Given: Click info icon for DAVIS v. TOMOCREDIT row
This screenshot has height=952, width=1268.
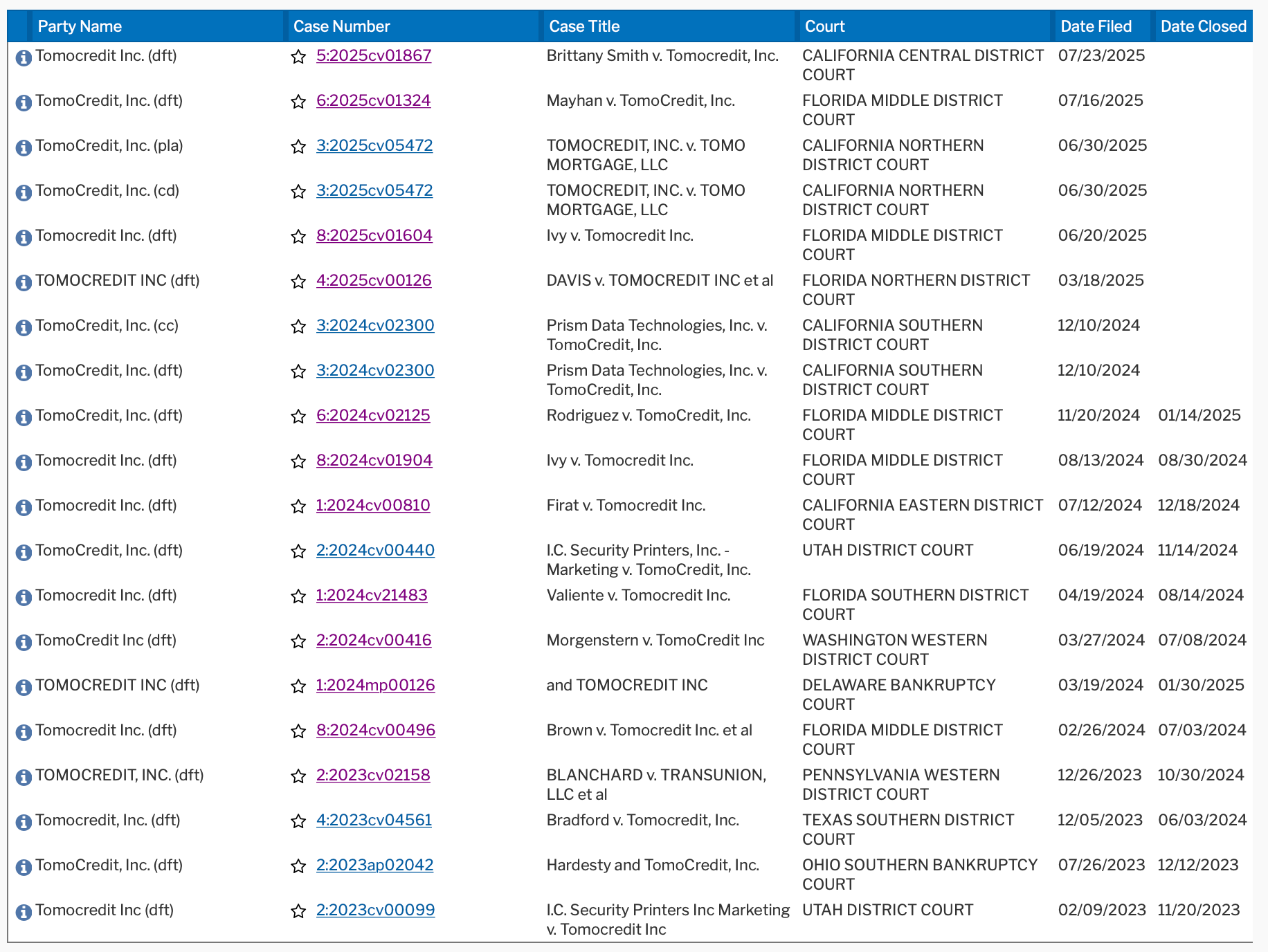Looking at the screenshot, I should click(x=24, y=282).
